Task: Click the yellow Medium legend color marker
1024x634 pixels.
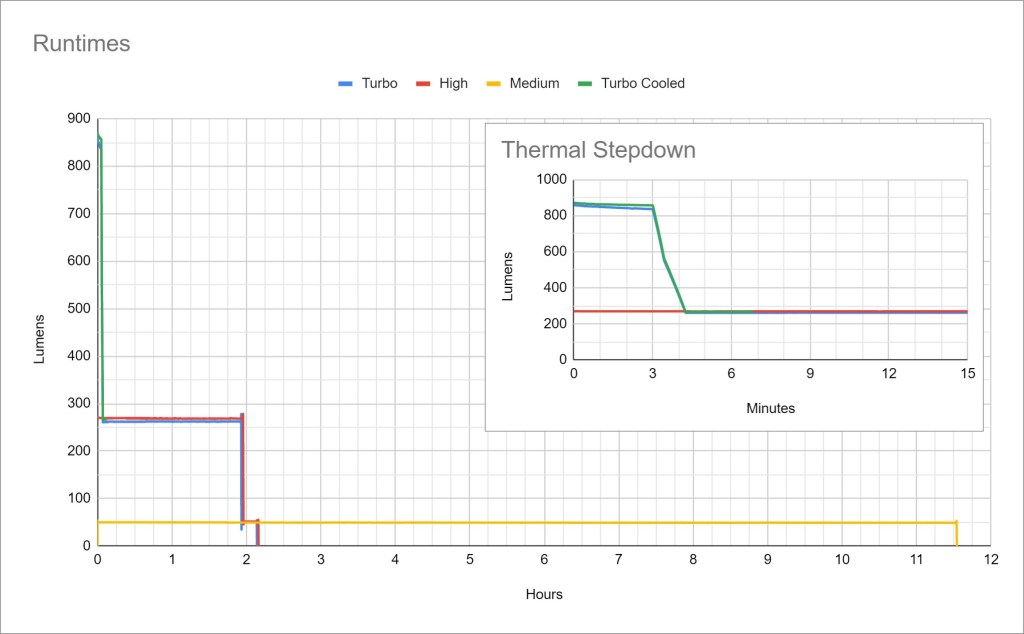Action: [x=493, y=84]
